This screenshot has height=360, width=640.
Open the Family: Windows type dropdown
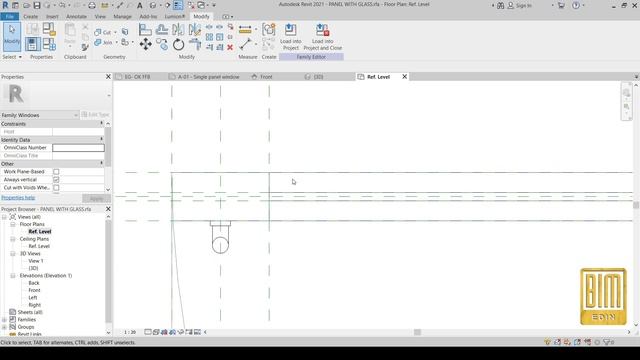pos(40,115)
